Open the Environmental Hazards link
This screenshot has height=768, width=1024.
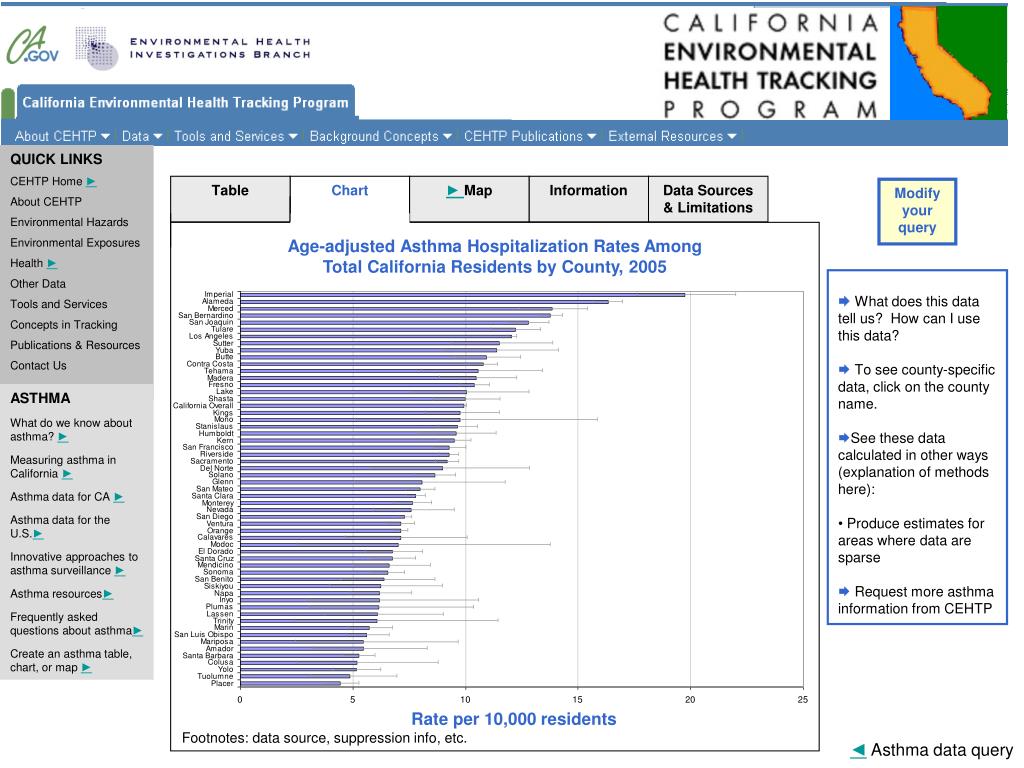[x=69, y=222]
